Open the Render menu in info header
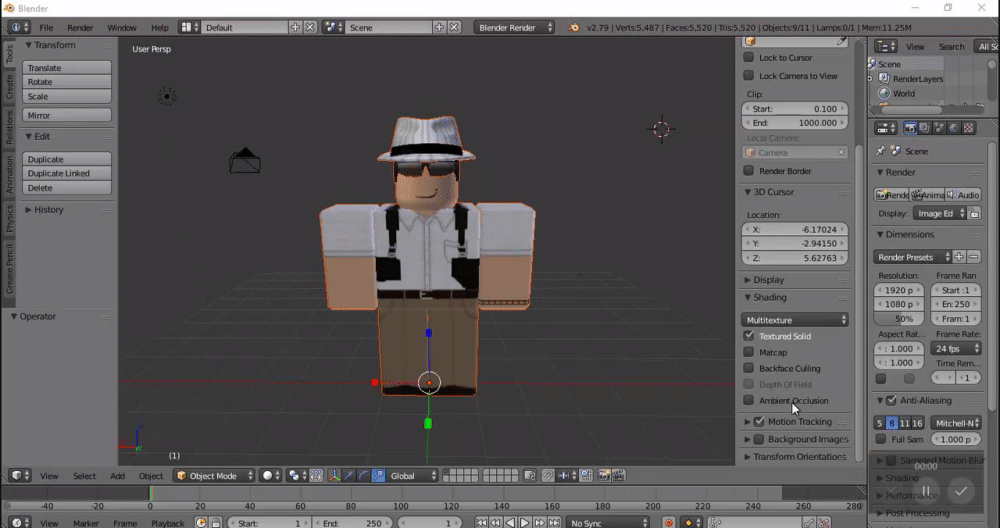Screen dimensions: 1000x528 80,27
